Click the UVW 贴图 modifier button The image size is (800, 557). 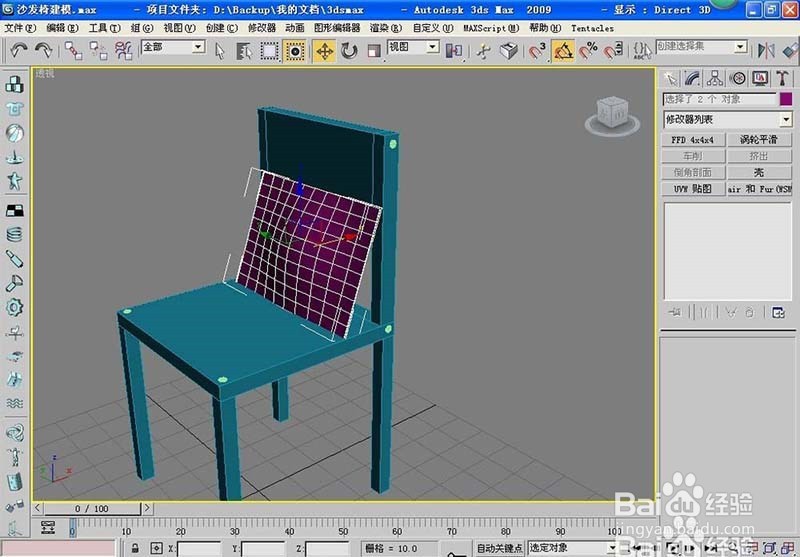coord(693,189)
